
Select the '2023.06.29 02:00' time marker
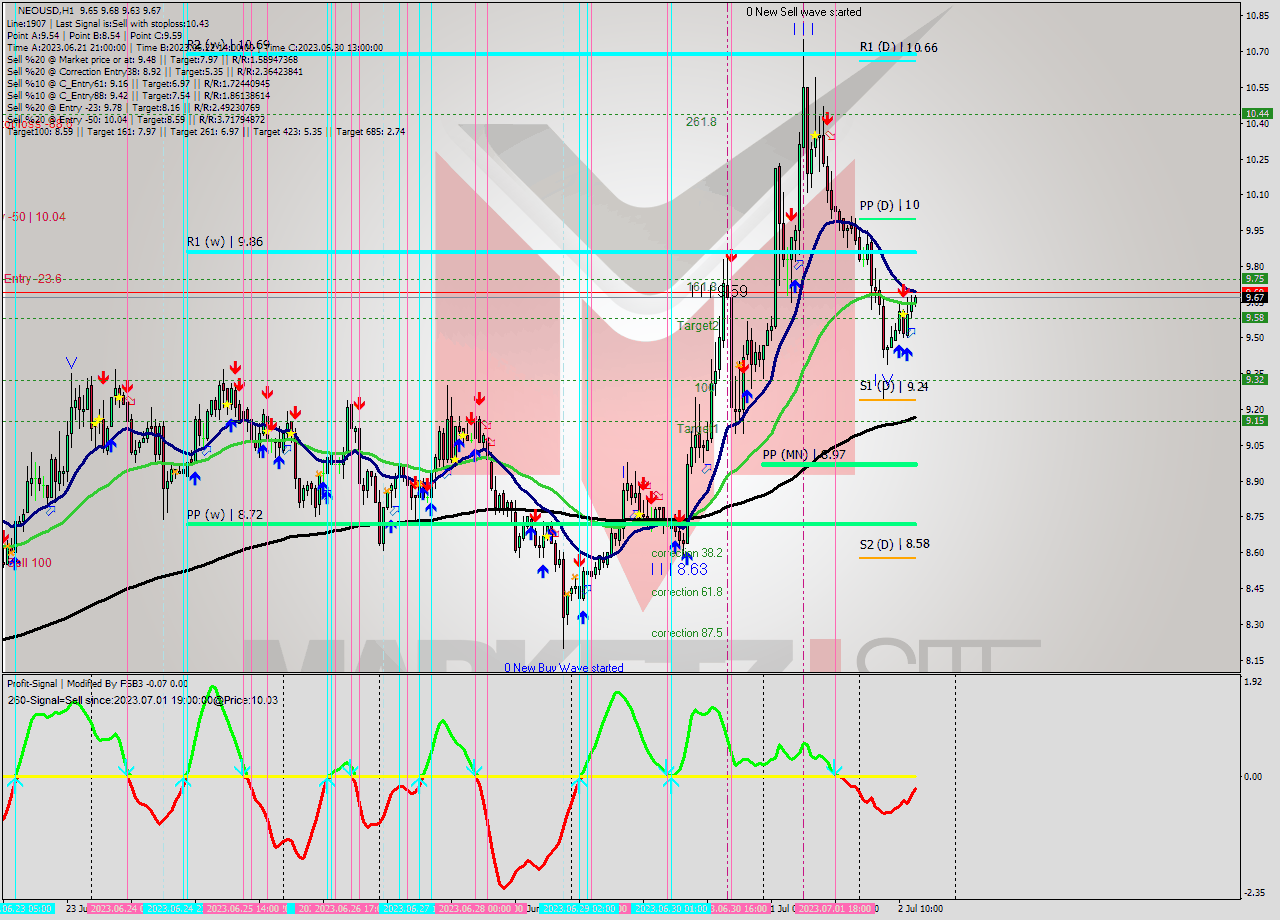(581, 908)
